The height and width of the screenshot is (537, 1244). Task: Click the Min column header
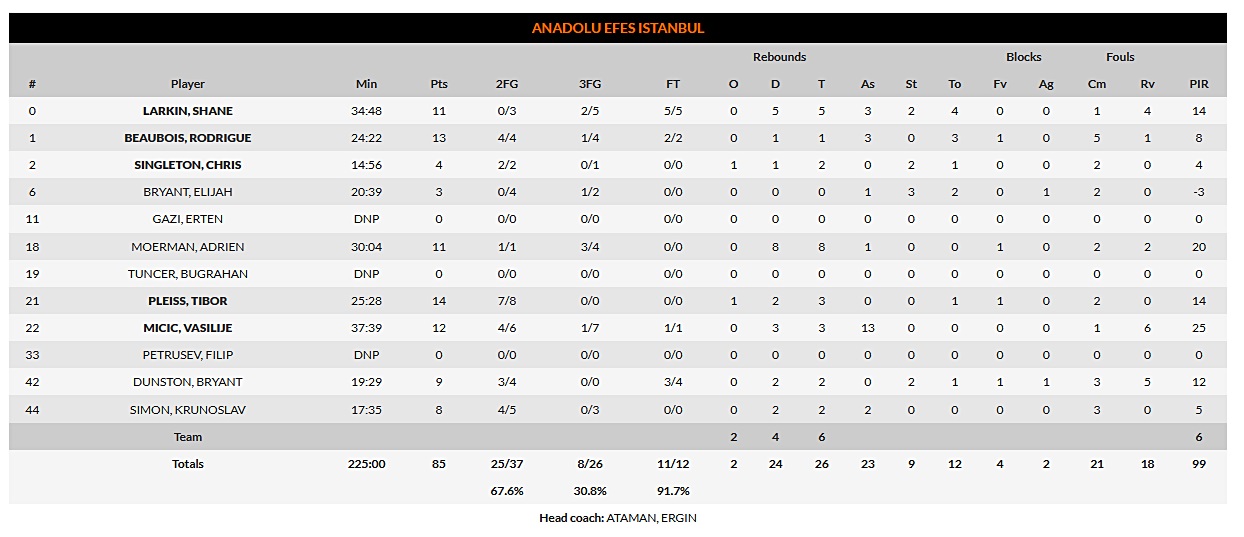tap(367, 84)
